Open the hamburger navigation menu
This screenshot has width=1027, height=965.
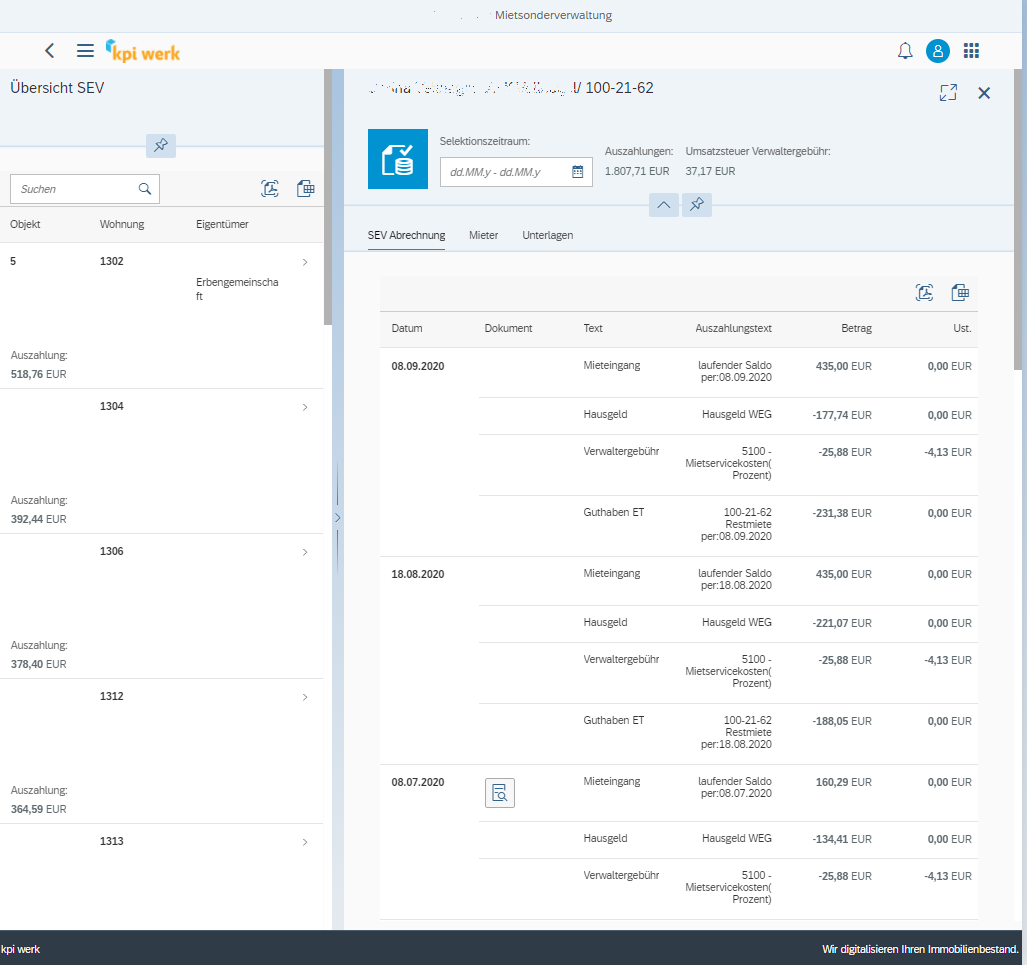point(85,51)
